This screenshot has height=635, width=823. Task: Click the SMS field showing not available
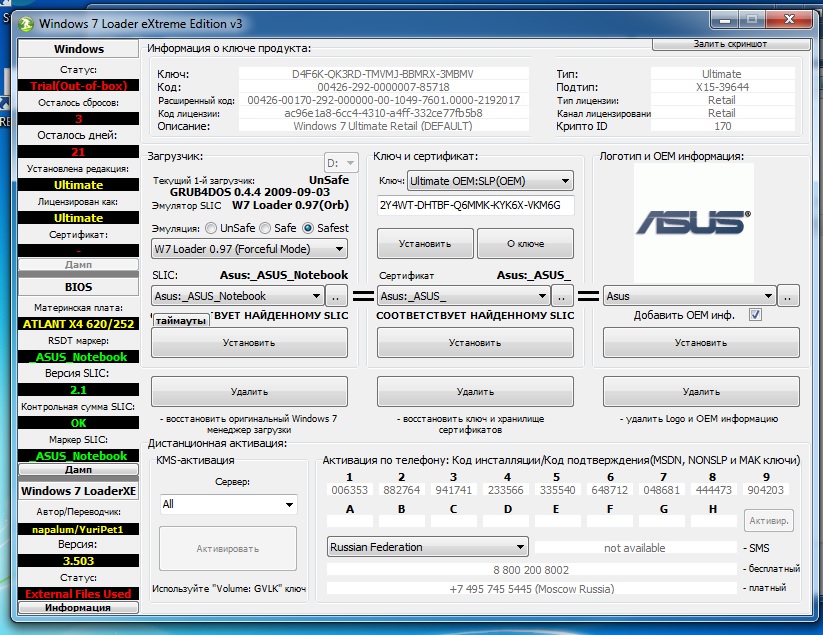635,548
